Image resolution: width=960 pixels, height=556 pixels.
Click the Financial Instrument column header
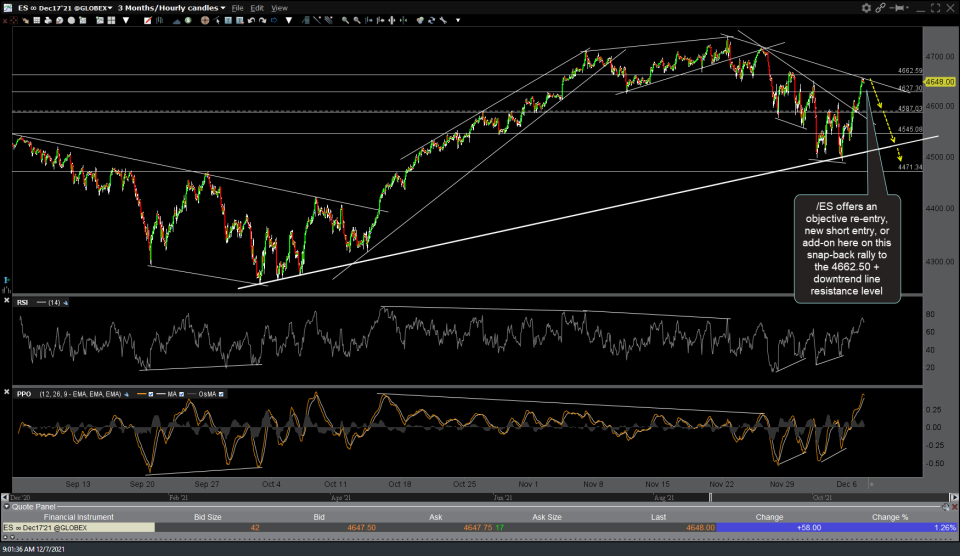pos(78,517)
